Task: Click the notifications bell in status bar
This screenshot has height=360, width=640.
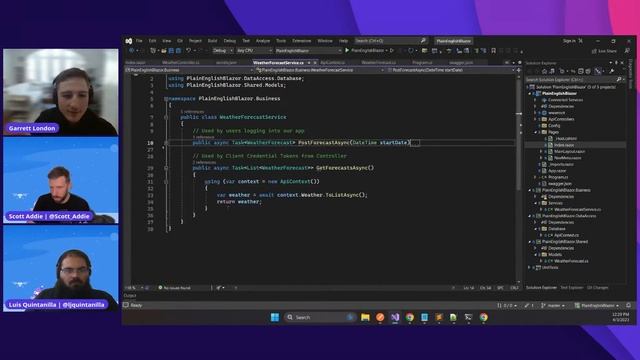Action: tap(629, 305)
